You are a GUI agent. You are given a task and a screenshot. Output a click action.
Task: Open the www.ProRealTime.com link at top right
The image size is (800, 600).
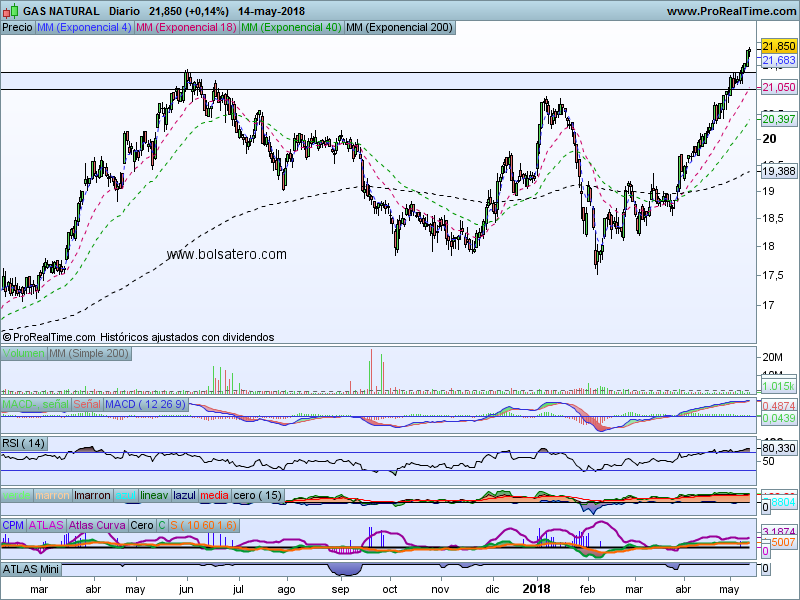point(729,11)
